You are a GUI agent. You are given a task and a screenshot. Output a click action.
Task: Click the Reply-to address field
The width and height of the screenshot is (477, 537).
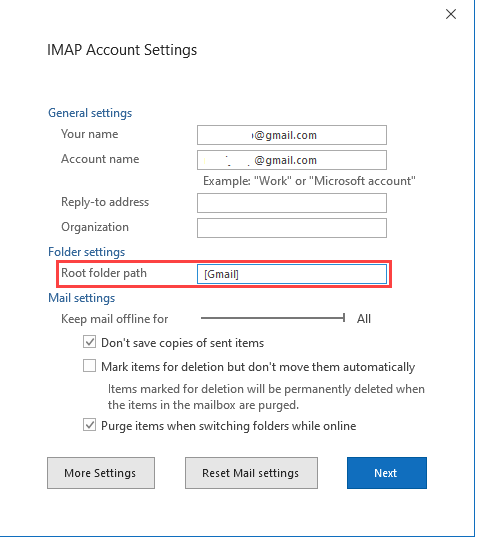[292, 203]
